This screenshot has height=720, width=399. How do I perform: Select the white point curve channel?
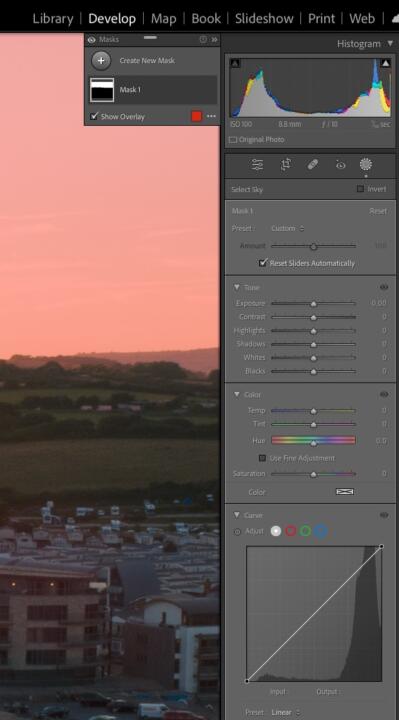(x=276, y=531)
